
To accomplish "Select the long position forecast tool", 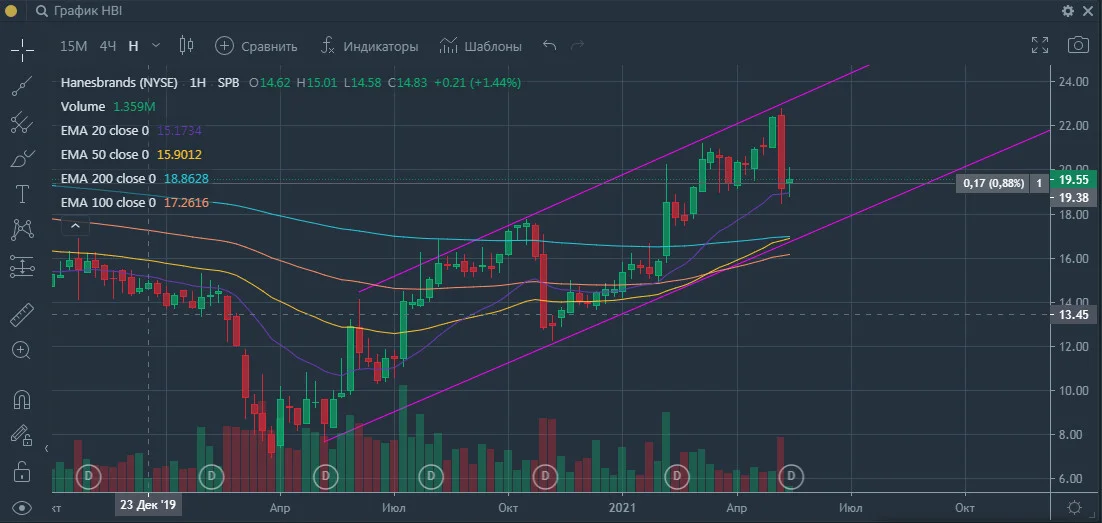I will (22, 266).
